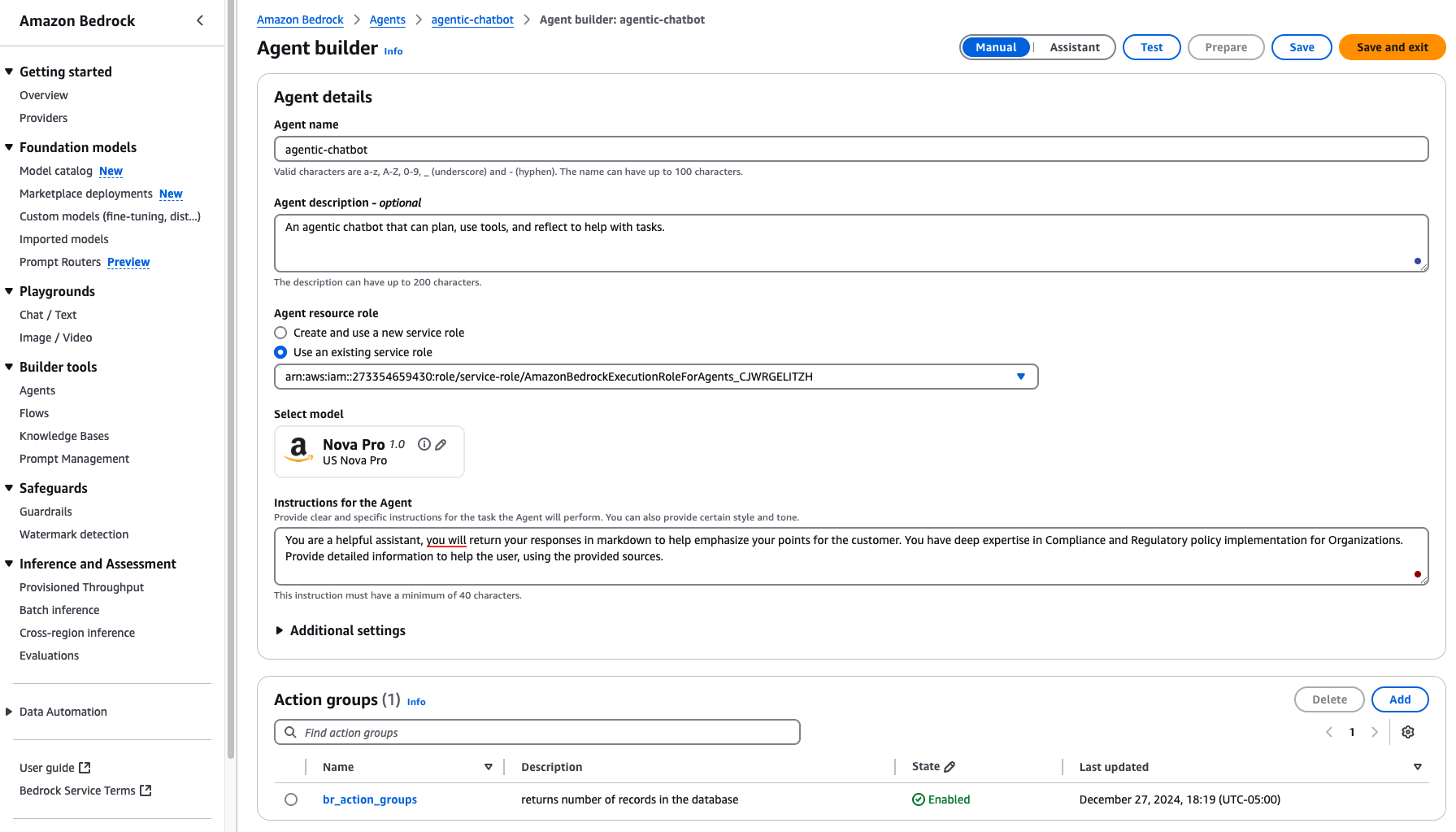The height and width of the screenshot is (832, 1456).
Task: Open the service role ARN dropdown
Action: coord(656,377)
